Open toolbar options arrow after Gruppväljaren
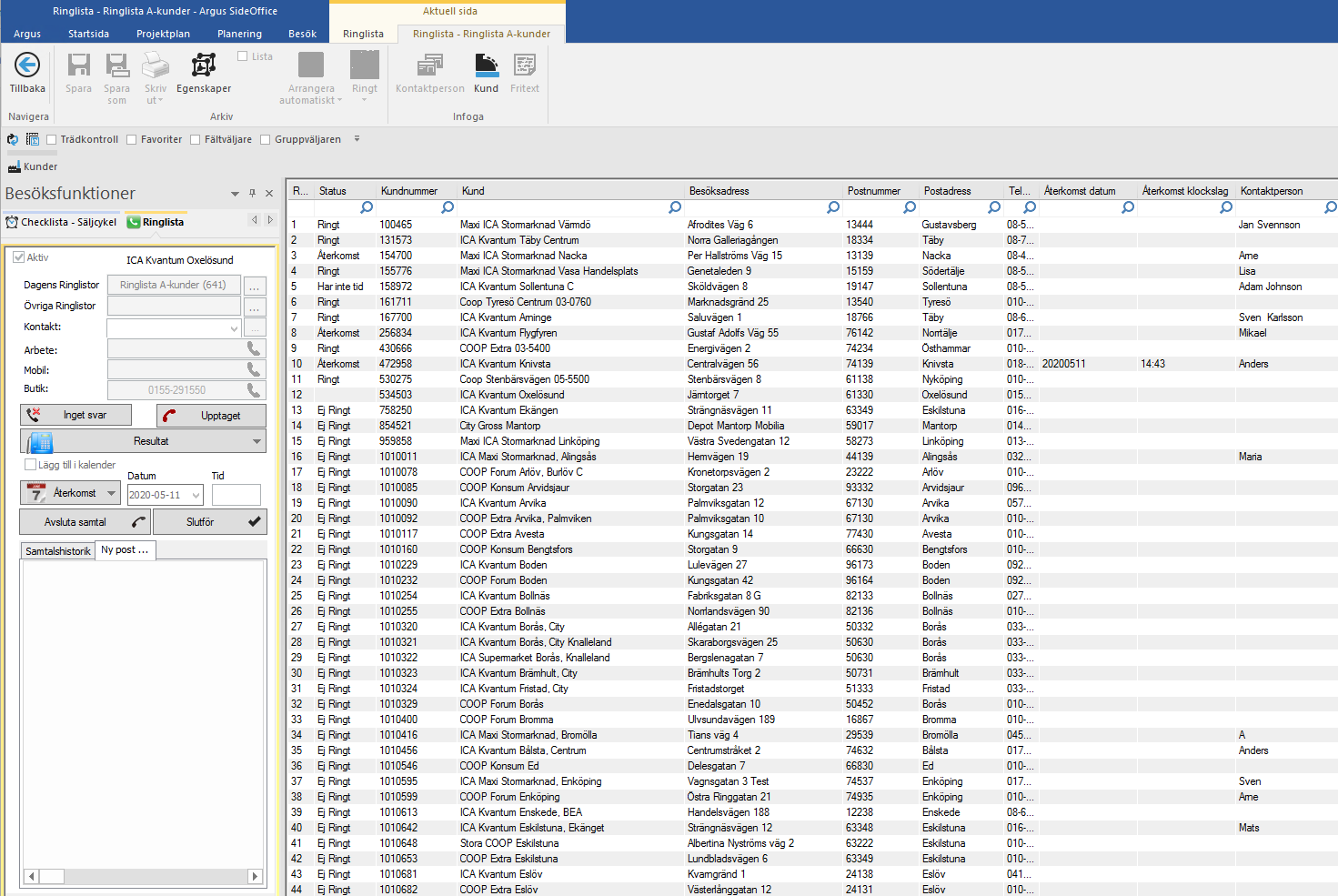1338x896 pixels. 357,139
